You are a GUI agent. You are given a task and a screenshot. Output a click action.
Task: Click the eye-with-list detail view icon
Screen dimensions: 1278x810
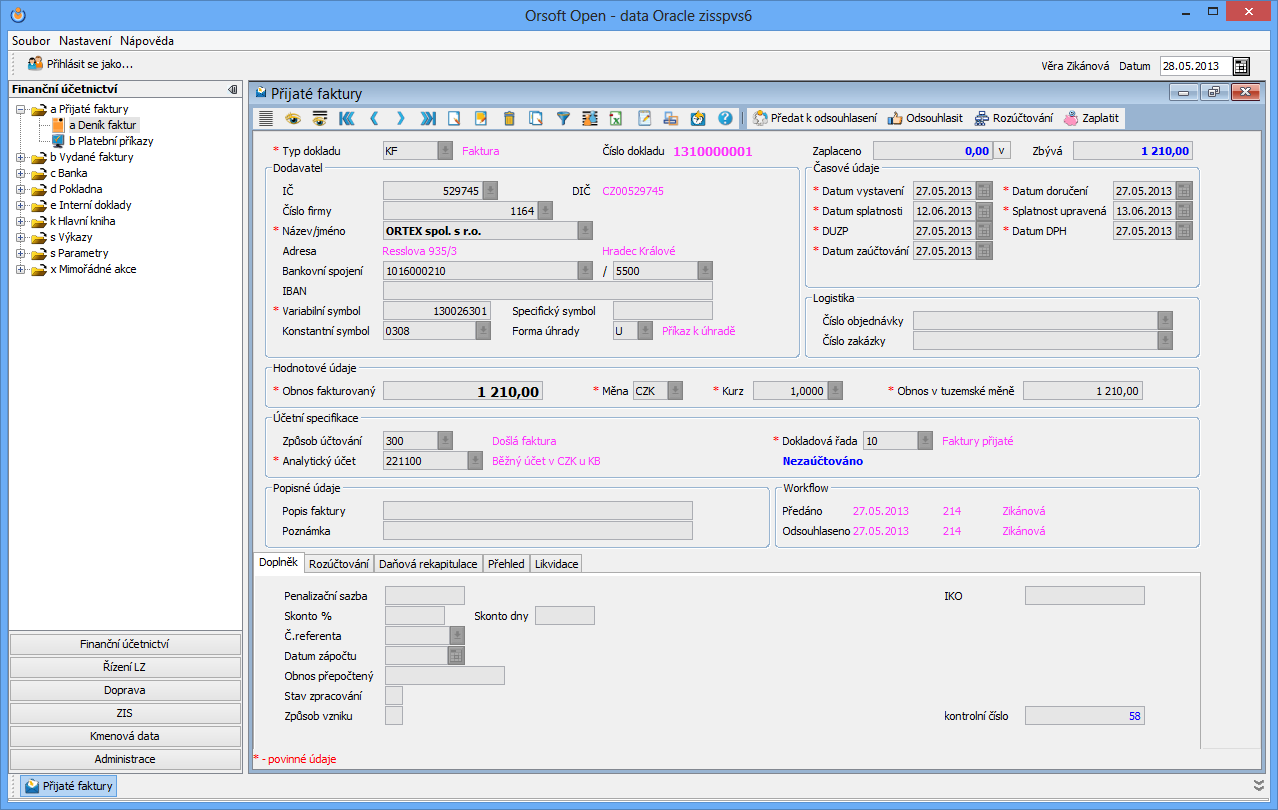(x=320, y=118)
